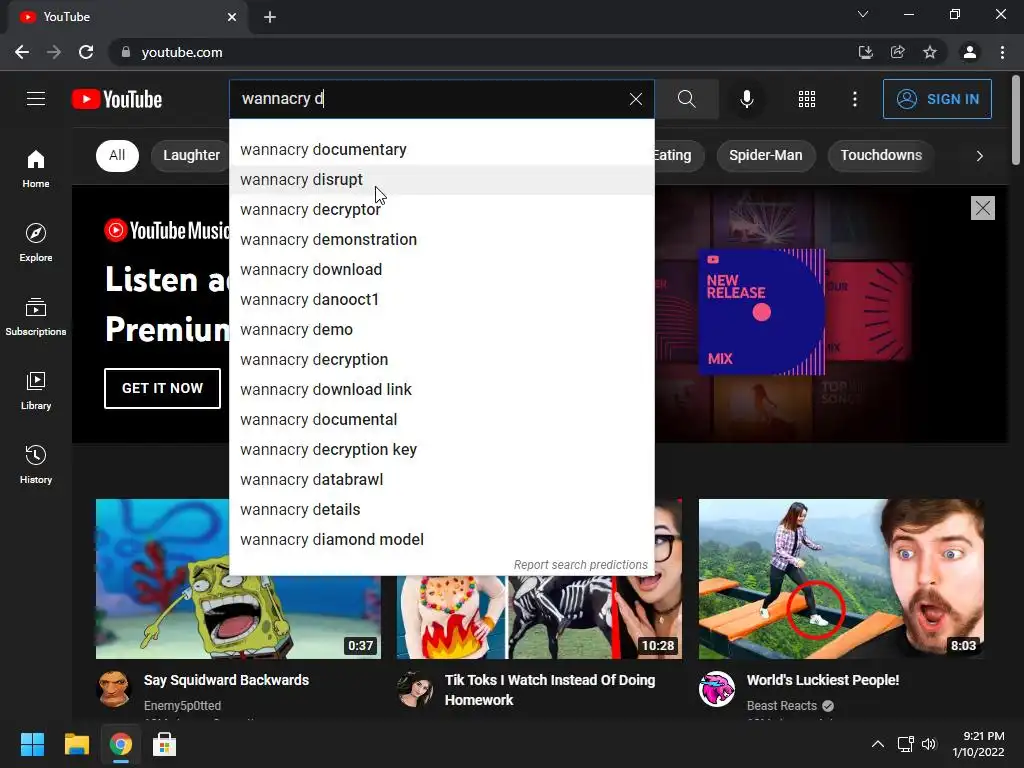This screenshot has height=768, width=1024.
Task: Open Beast Reacts channel avatar
Action: [x=716, y=689]
